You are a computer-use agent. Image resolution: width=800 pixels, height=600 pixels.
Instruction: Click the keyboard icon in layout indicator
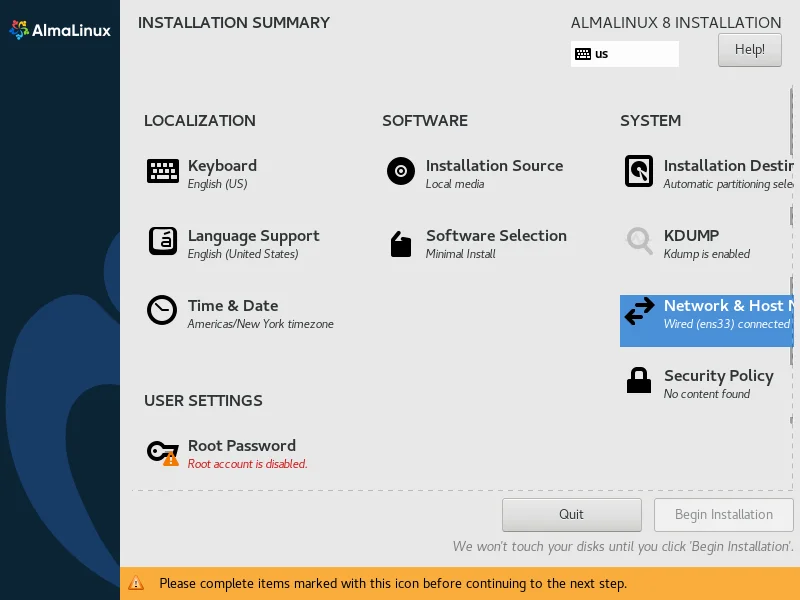(583, 54)
